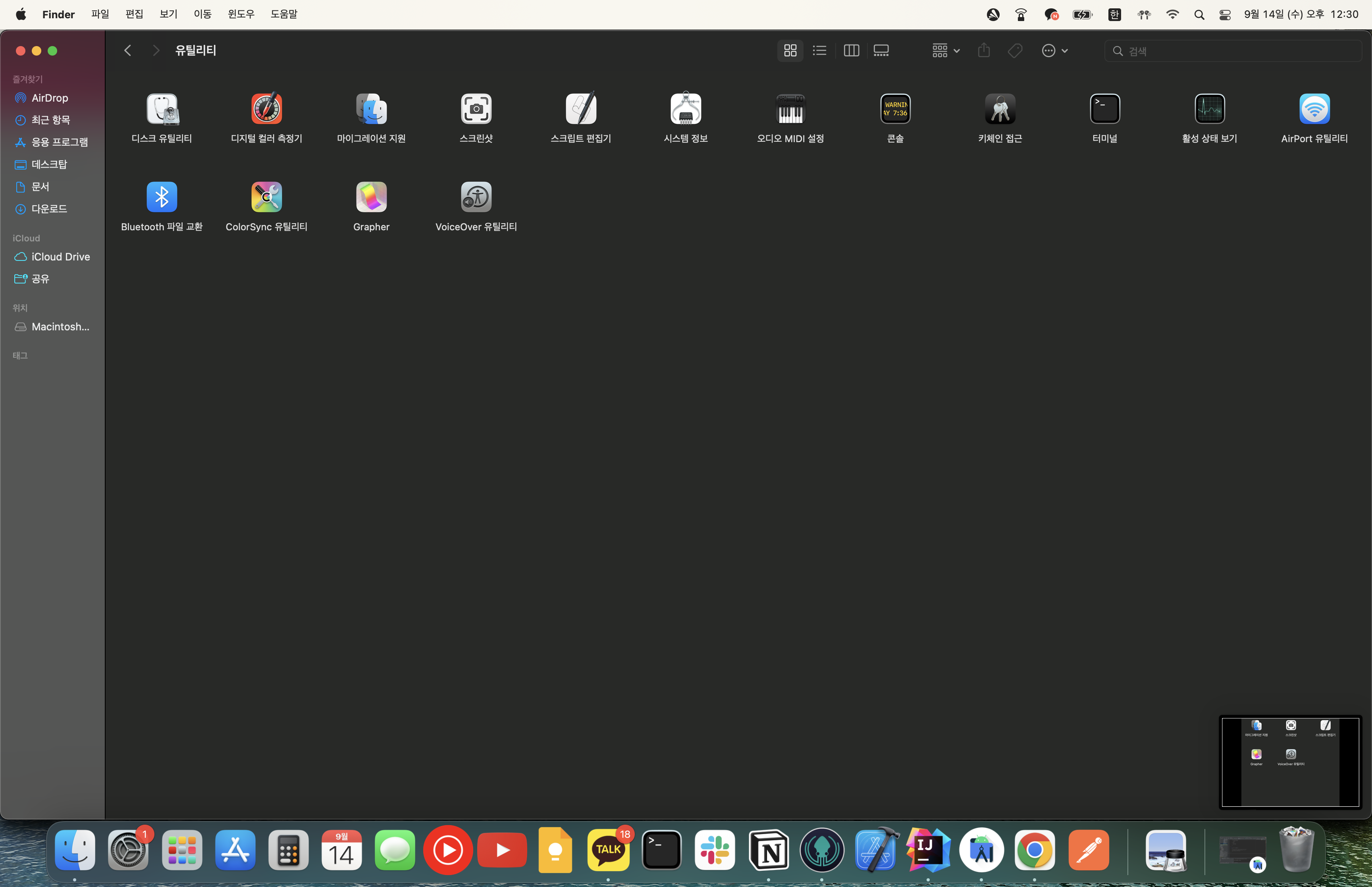The width and height of the screenshot is (1372, 887).
Task: Open macOS Control Center in menu bar
Action: tap(1225, 14)
